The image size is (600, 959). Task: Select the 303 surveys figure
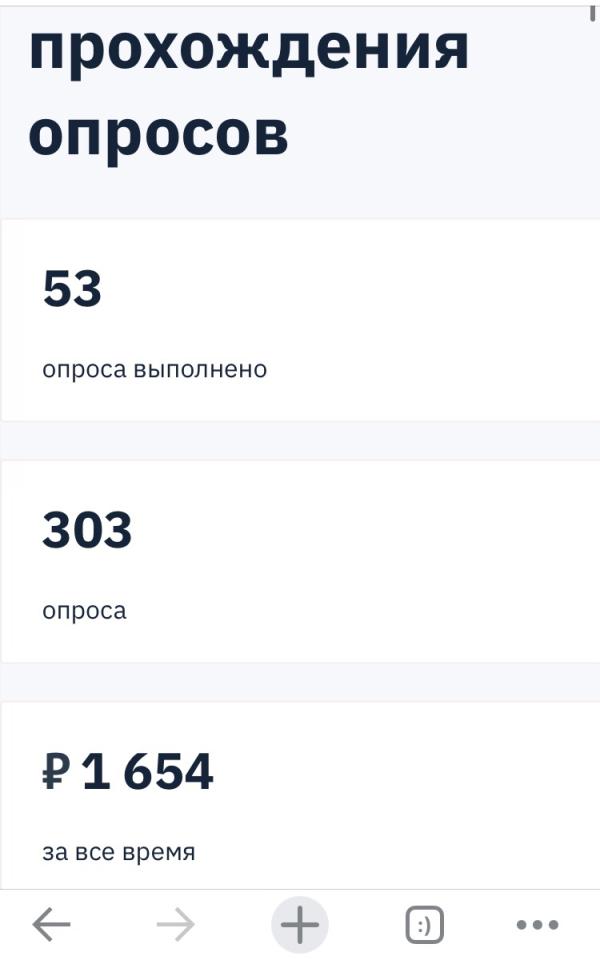point(87,530)
